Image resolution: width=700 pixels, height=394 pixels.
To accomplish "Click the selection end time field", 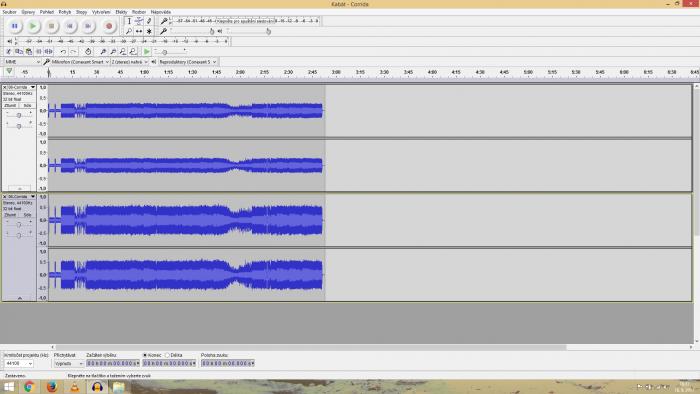I will click(169, 364).
